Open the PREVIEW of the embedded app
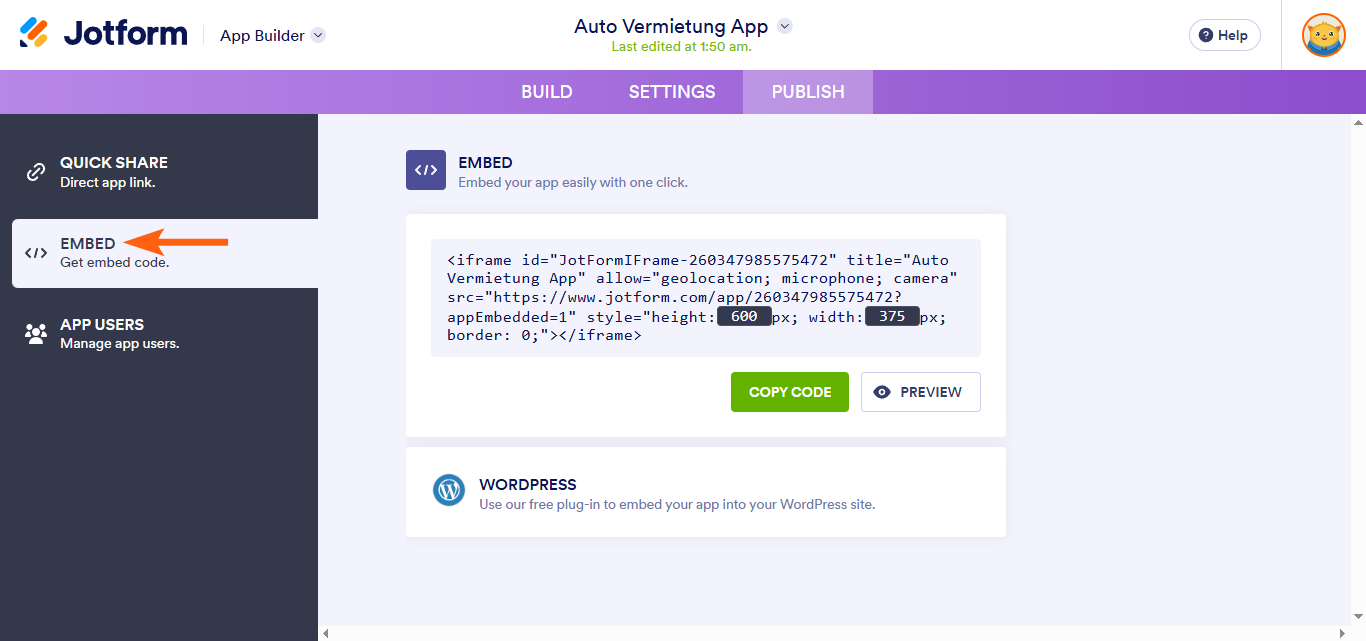 tap(920, 391)
